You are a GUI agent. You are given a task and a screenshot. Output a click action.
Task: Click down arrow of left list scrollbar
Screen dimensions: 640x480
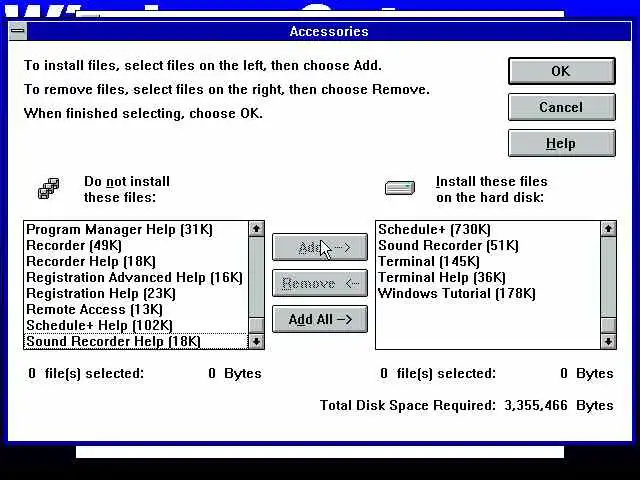(256, 341)
